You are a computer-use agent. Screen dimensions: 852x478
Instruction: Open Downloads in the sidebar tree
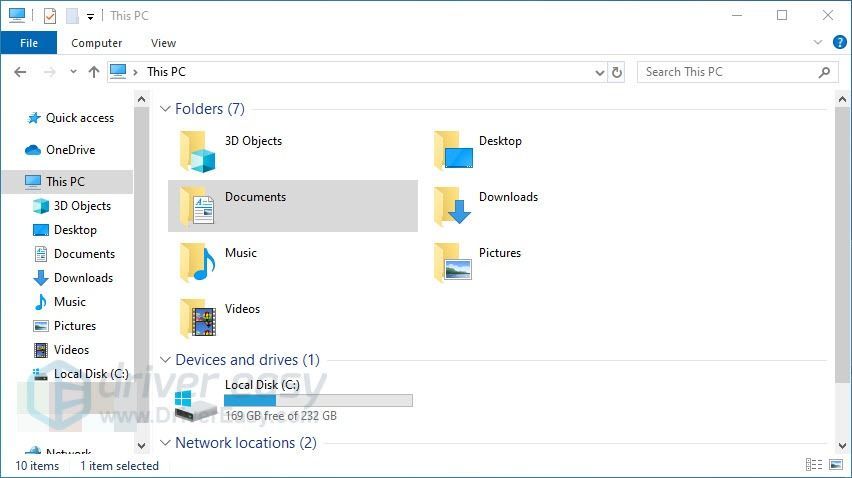pyautogui.click(x=83, y=278)
